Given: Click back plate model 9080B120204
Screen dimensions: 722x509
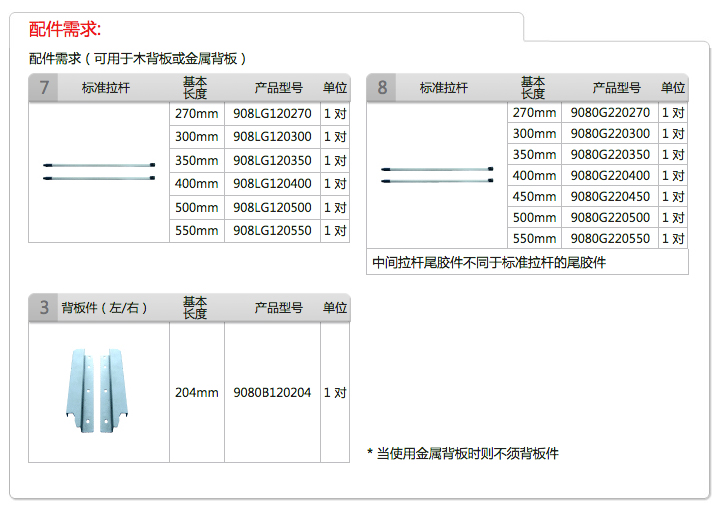Looking at the screenshot, I should coord(272,393).
